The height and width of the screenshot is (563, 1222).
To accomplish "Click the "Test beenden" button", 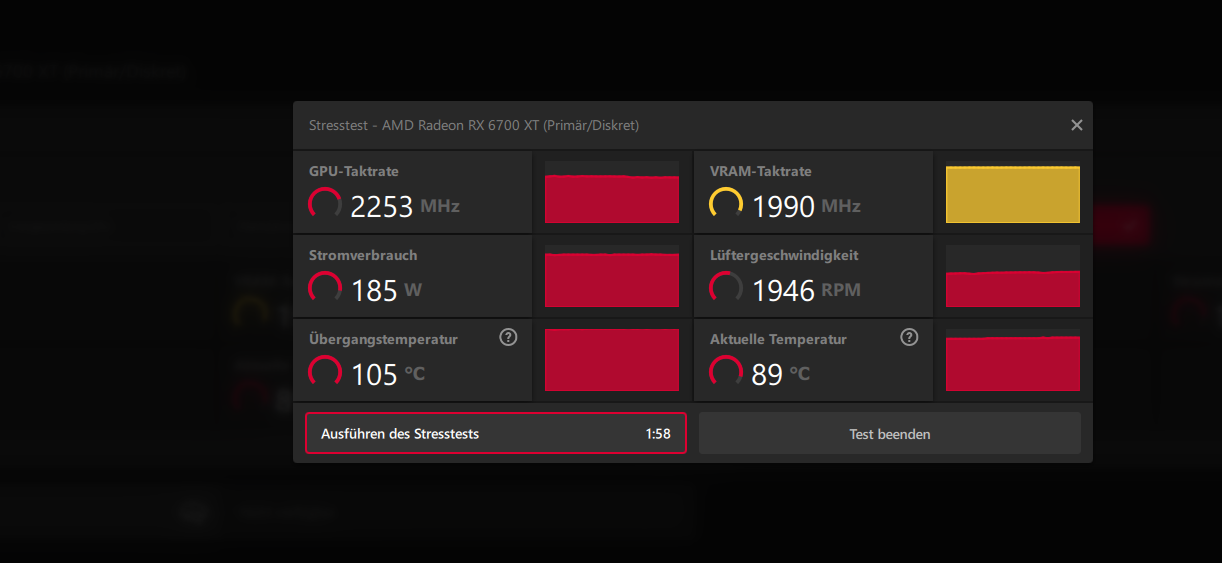I will (890, 433).
